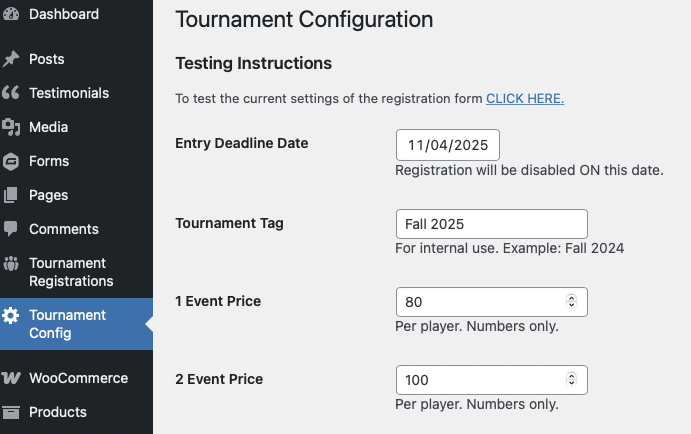
Task: Click the Dashboard gauge icon
Action: pyautogui.click(x=11, y=14)
